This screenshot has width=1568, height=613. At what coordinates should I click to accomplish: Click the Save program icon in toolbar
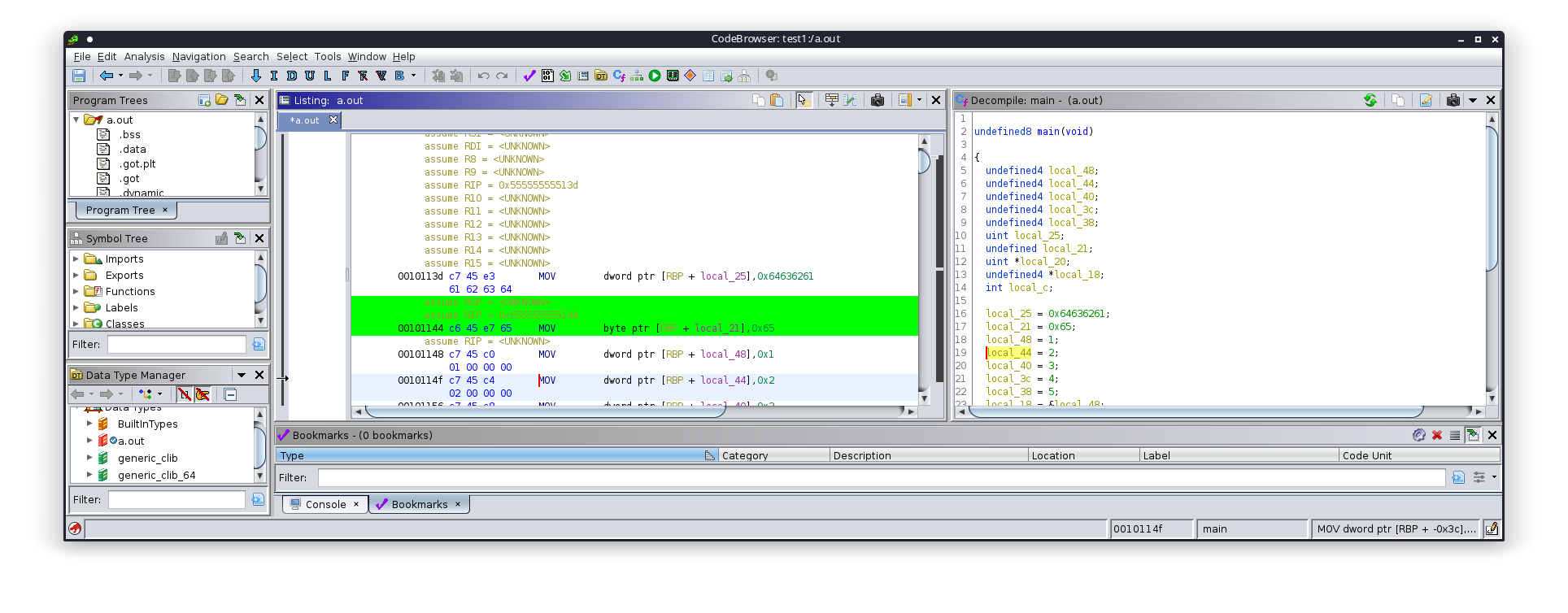(x=79, y=76)
